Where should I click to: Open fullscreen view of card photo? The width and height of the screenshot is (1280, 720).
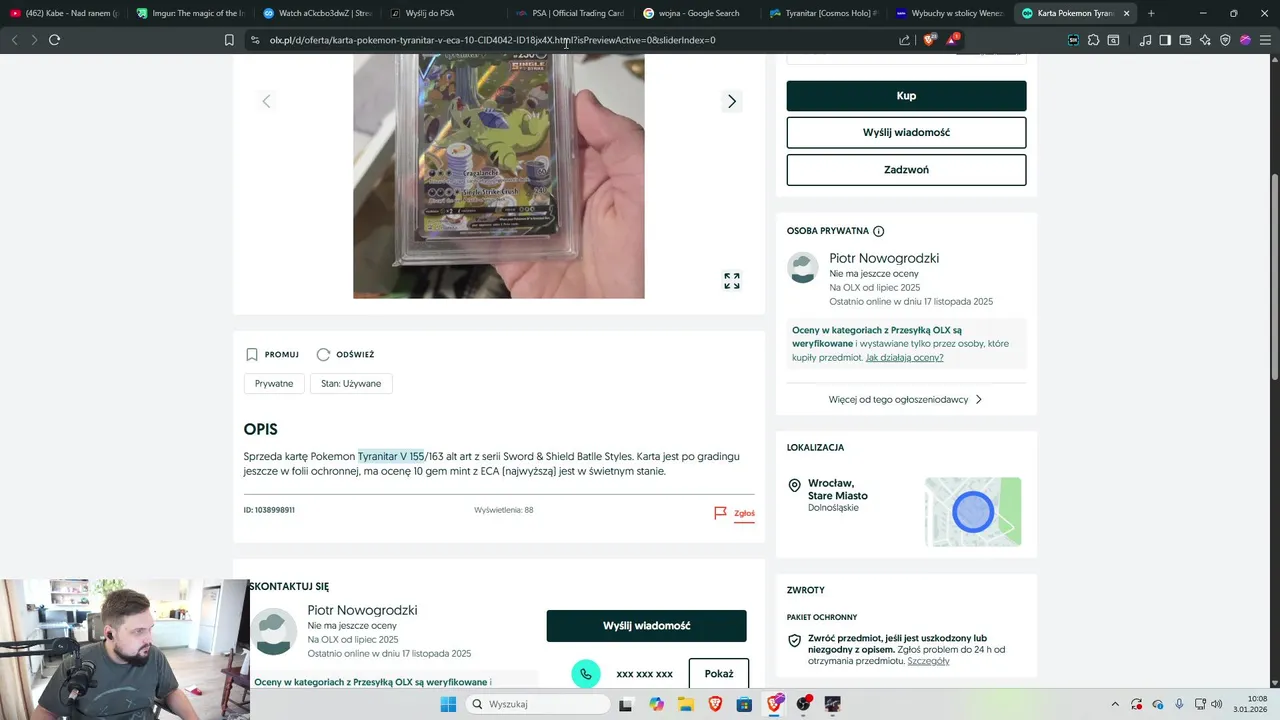732,281
